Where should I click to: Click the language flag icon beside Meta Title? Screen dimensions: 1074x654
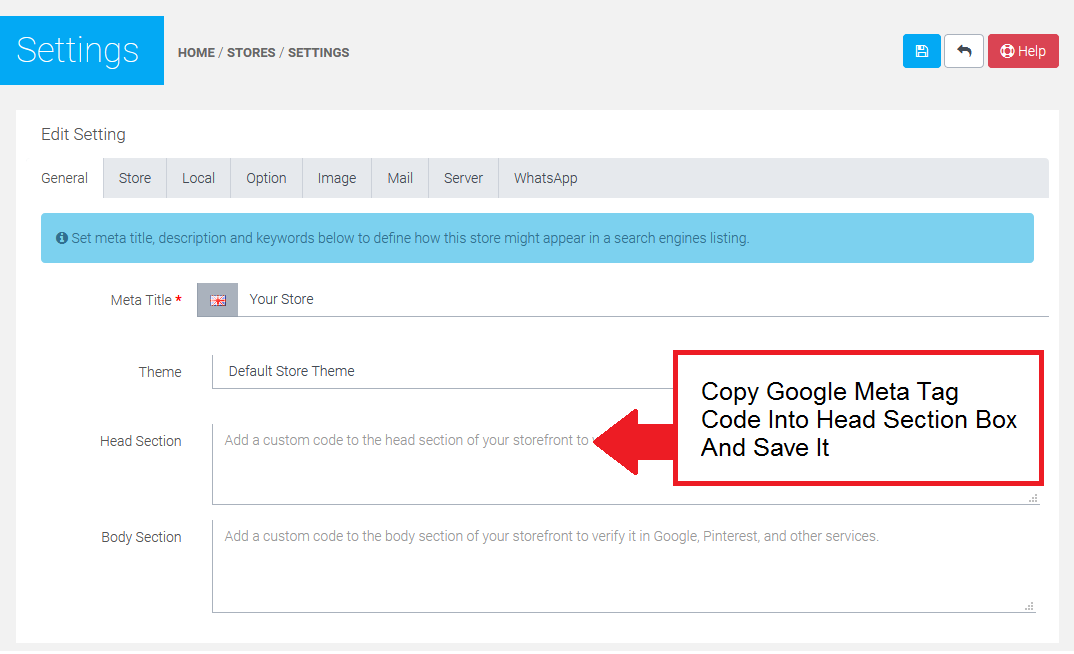click(x=217, y=300)
